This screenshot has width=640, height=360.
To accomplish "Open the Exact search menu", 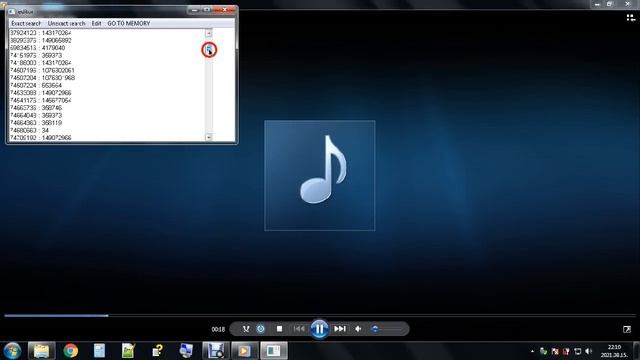I will (26, 23).
